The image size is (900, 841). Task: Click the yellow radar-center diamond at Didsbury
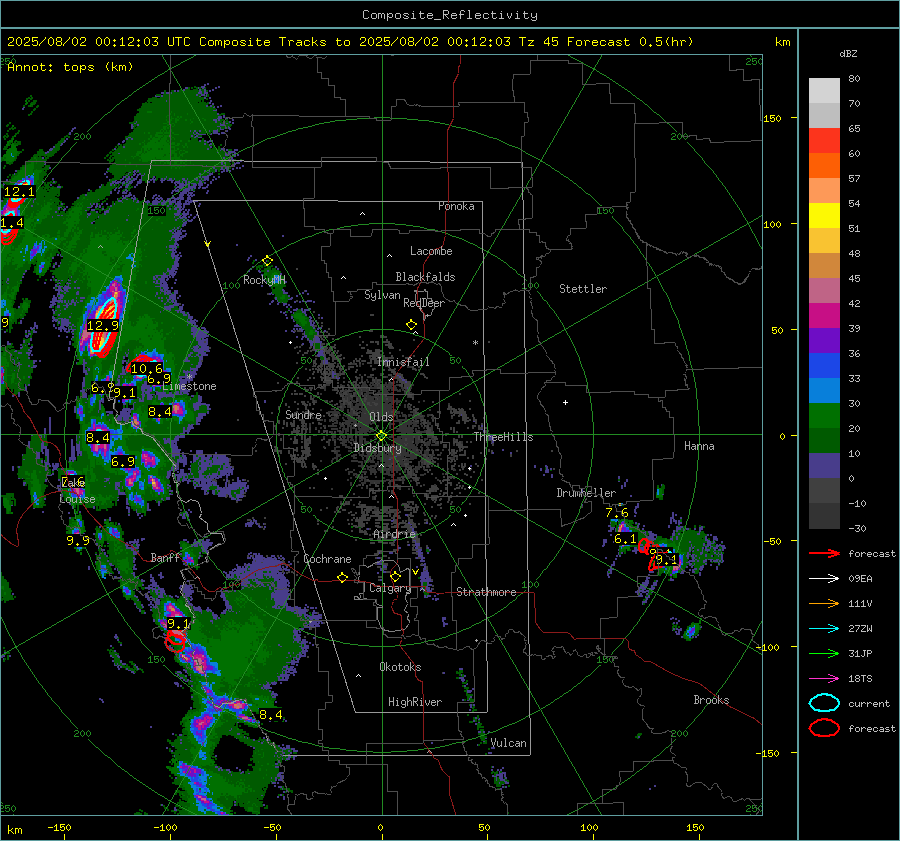click(381, 435)
